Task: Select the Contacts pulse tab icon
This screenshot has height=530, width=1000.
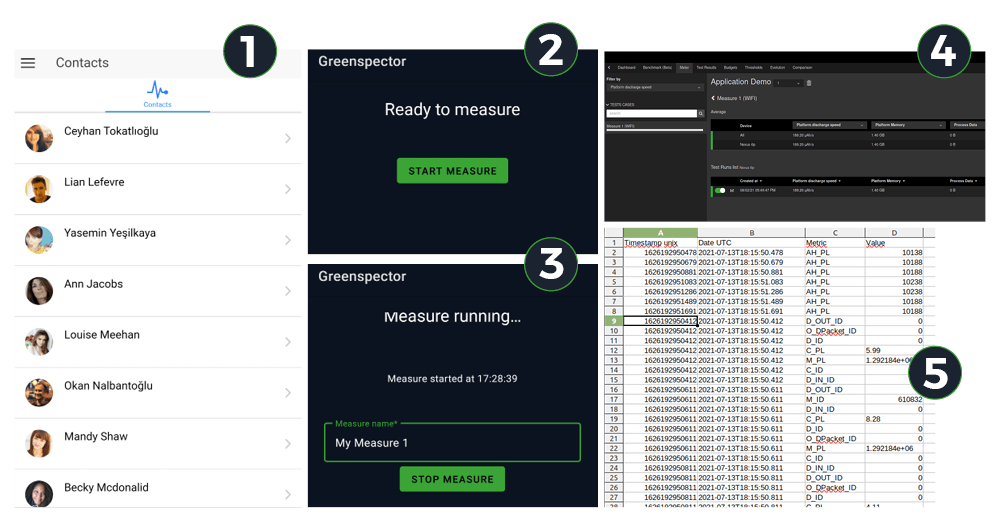Action: (x=157, y=89)
